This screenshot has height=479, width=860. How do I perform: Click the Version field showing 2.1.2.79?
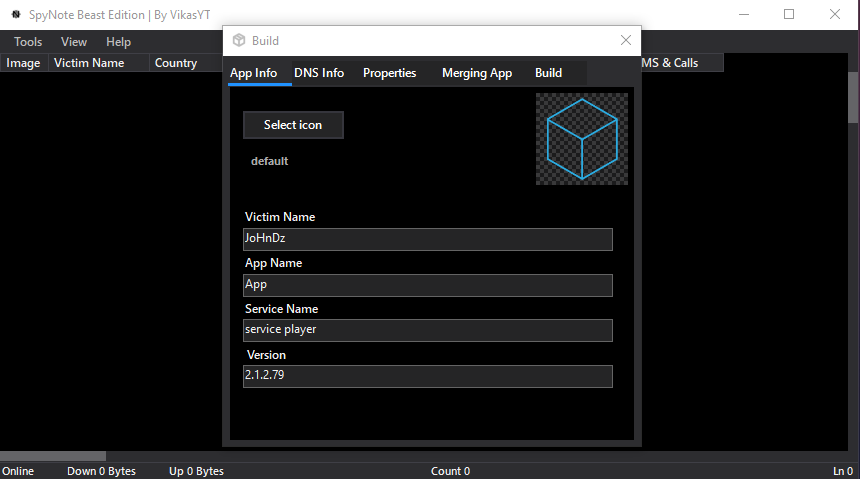pyautogui.click(x=428, y=376)
